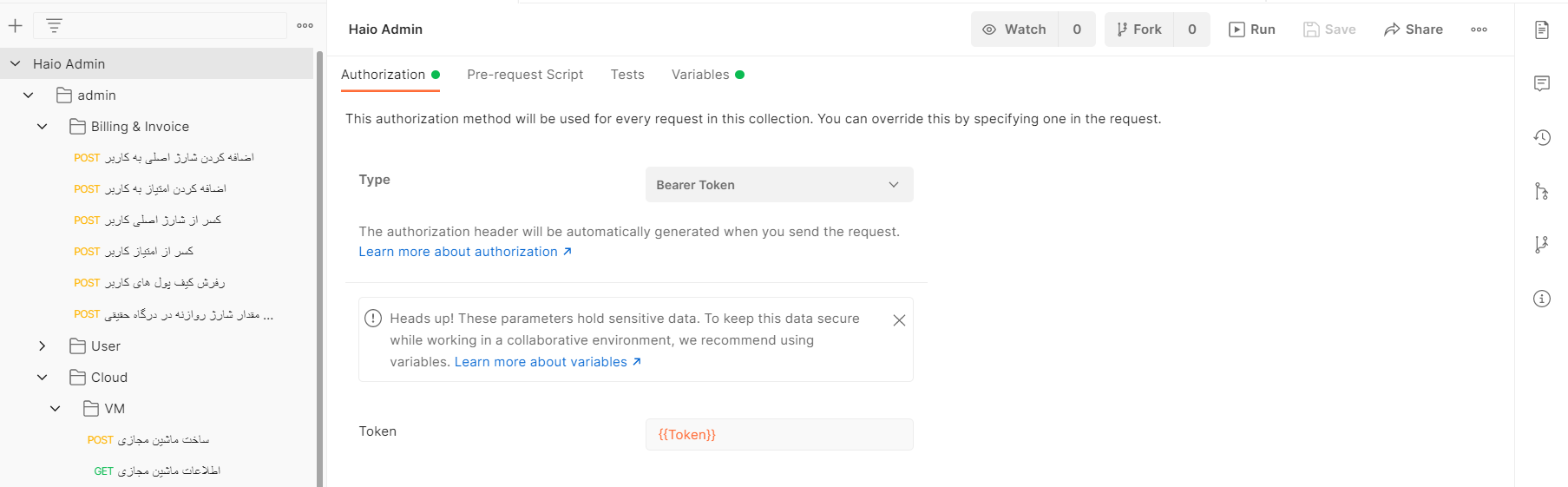Open the Bearer Token type dropdown
The height and width of the screenshot is (487, 1568).
(778, 185)
